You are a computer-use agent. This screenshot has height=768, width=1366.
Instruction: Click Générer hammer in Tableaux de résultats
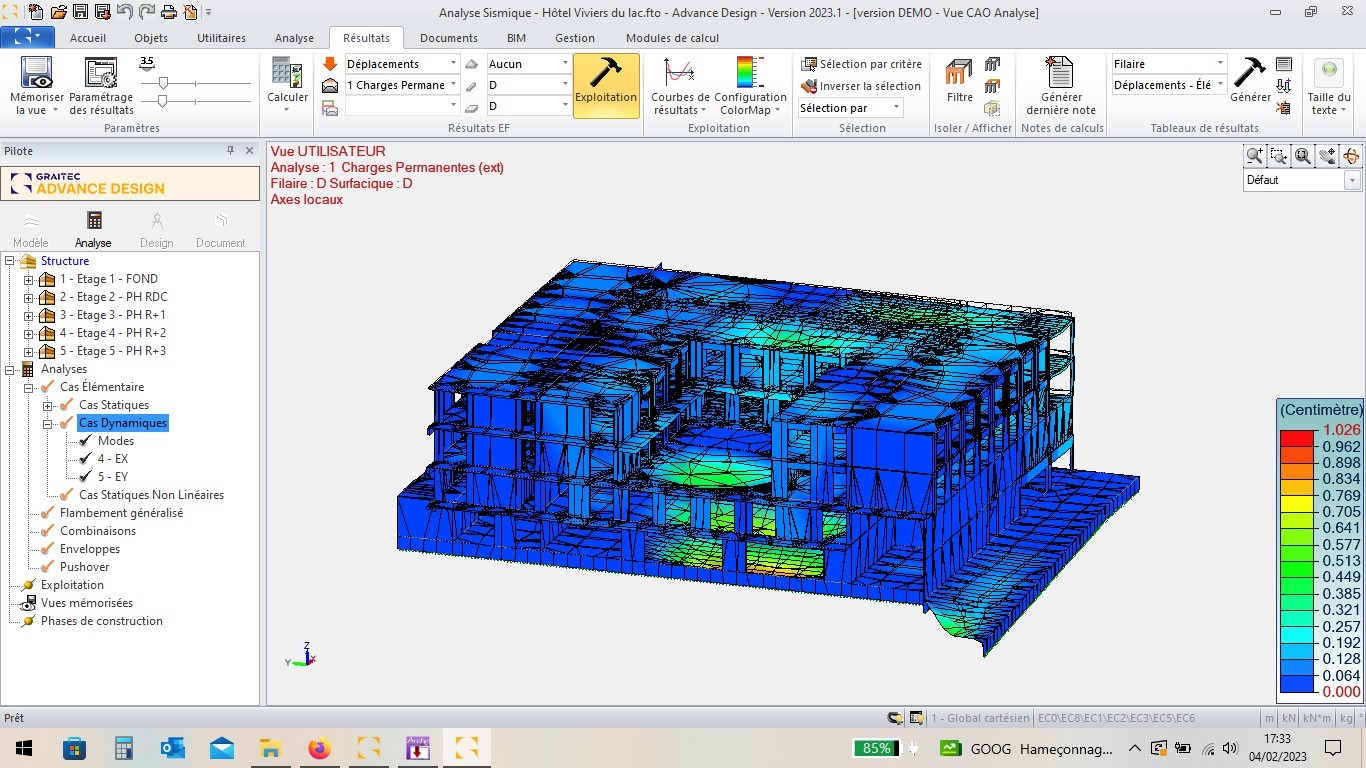coord(1250,72)
